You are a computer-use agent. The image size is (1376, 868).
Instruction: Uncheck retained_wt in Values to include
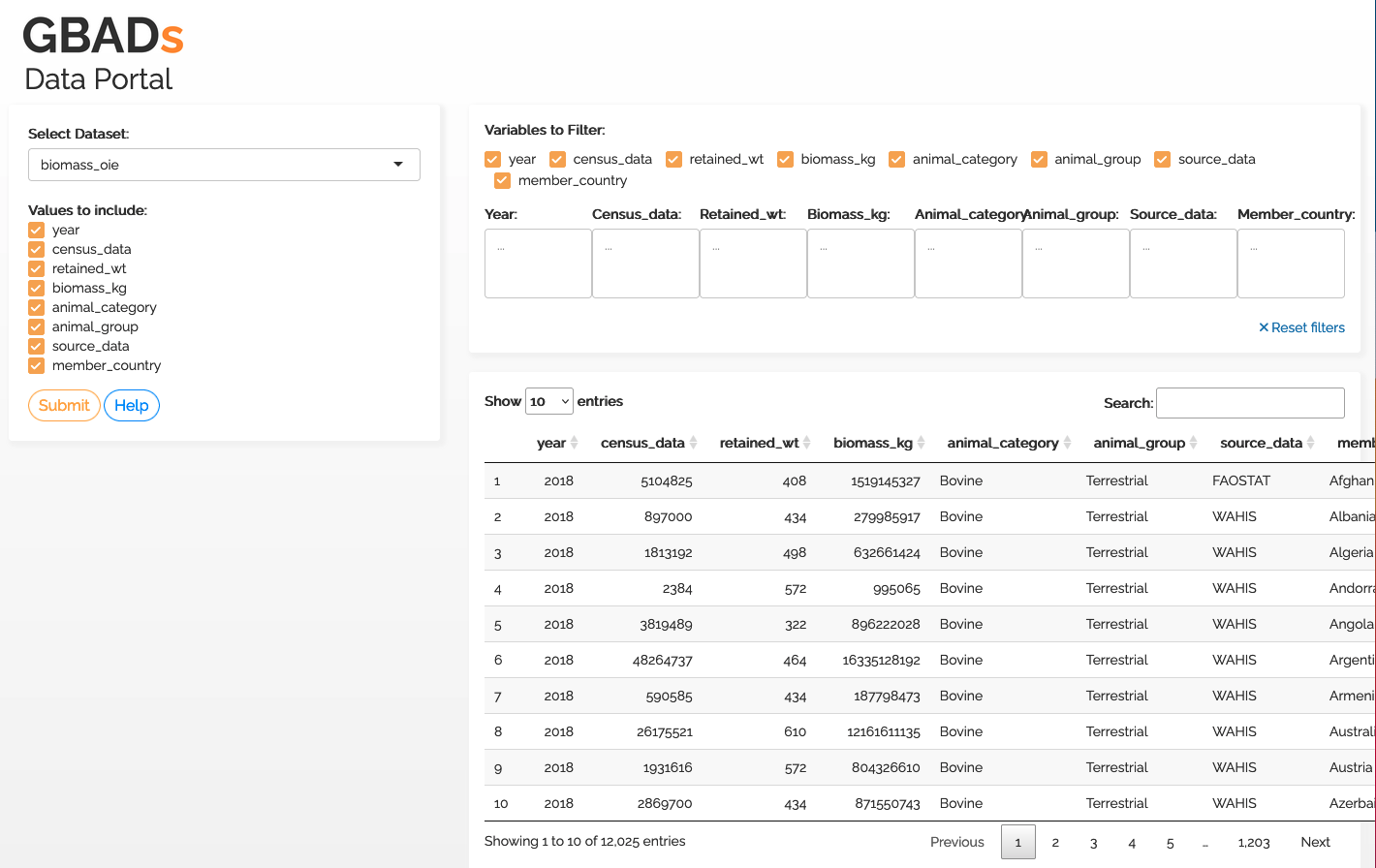(37, 268)
